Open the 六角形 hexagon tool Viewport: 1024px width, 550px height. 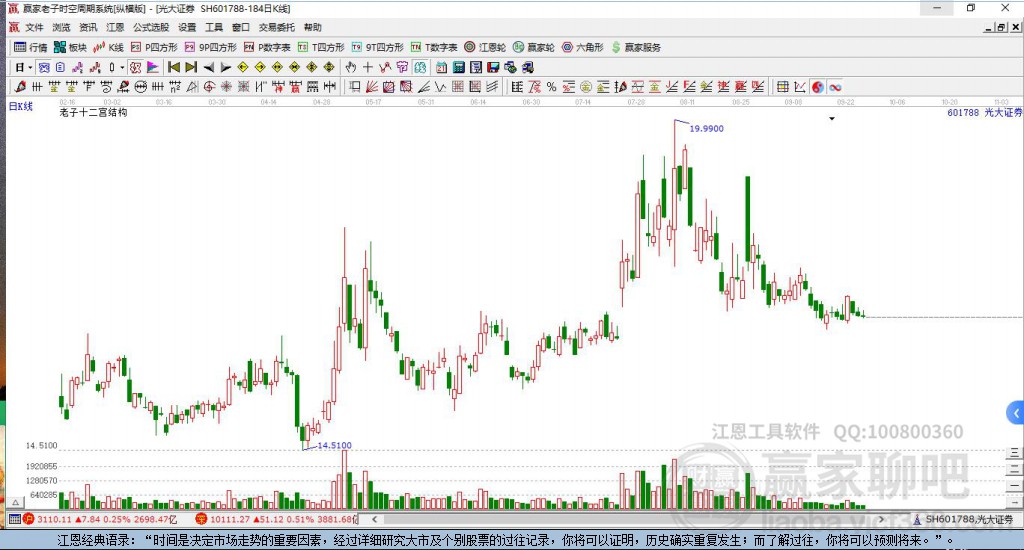tap(583, 47)
